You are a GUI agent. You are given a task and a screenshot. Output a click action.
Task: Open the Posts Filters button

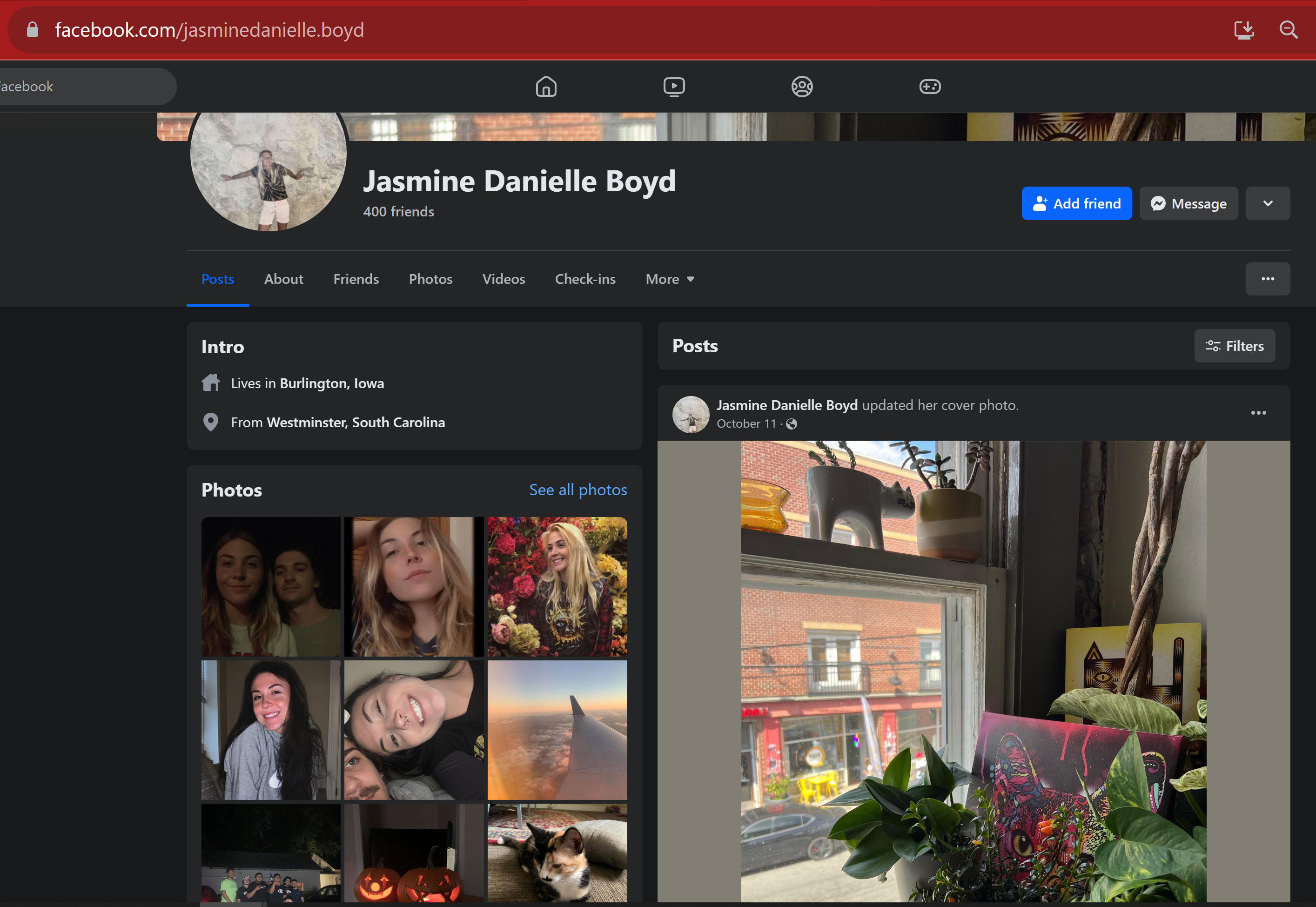1234,346
